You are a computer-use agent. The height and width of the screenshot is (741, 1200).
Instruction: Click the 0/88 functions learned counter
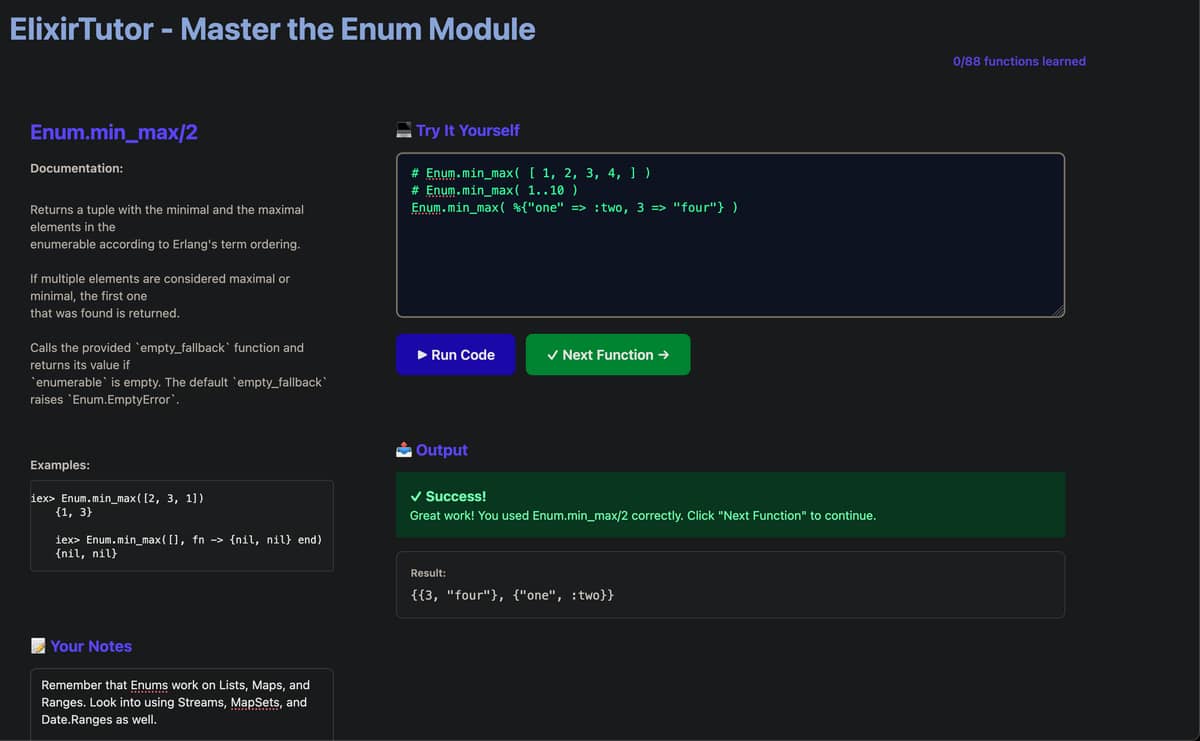point(1018,61)
